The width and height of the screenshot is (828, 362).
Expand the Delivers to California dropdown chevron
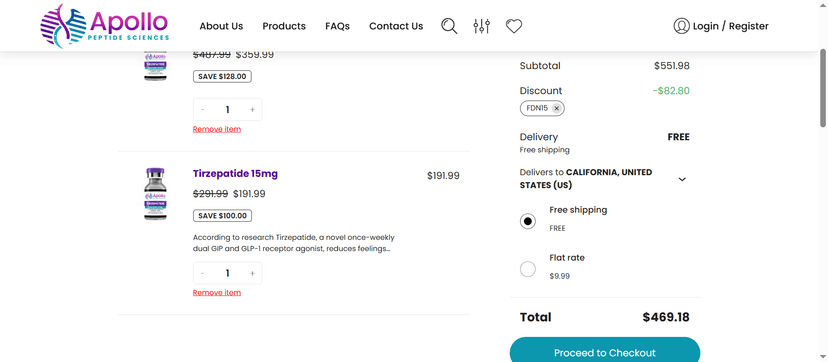tap(682, 179)
